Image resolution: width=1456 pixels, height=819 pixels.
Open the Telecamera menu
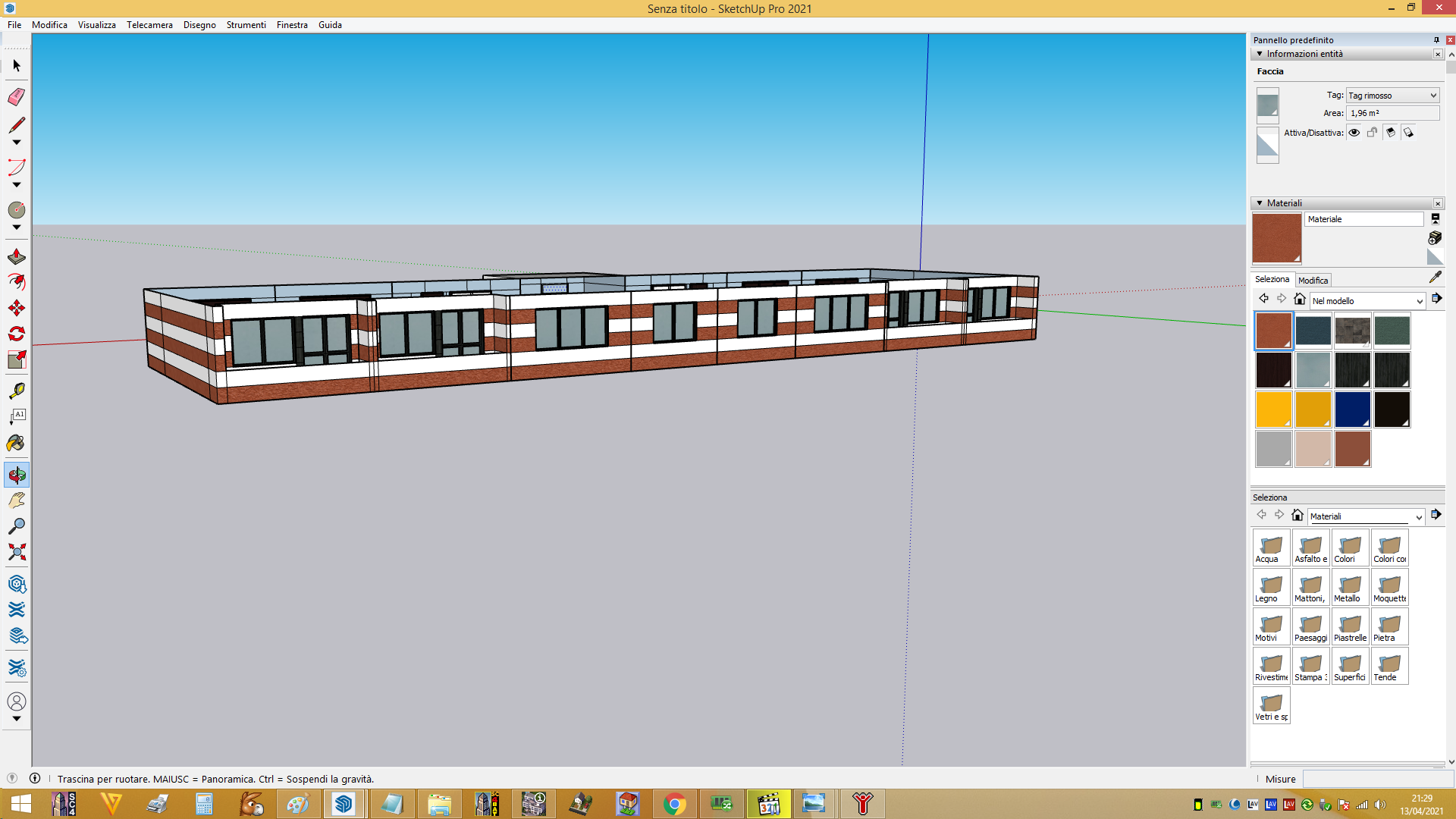tap(149, 25)
